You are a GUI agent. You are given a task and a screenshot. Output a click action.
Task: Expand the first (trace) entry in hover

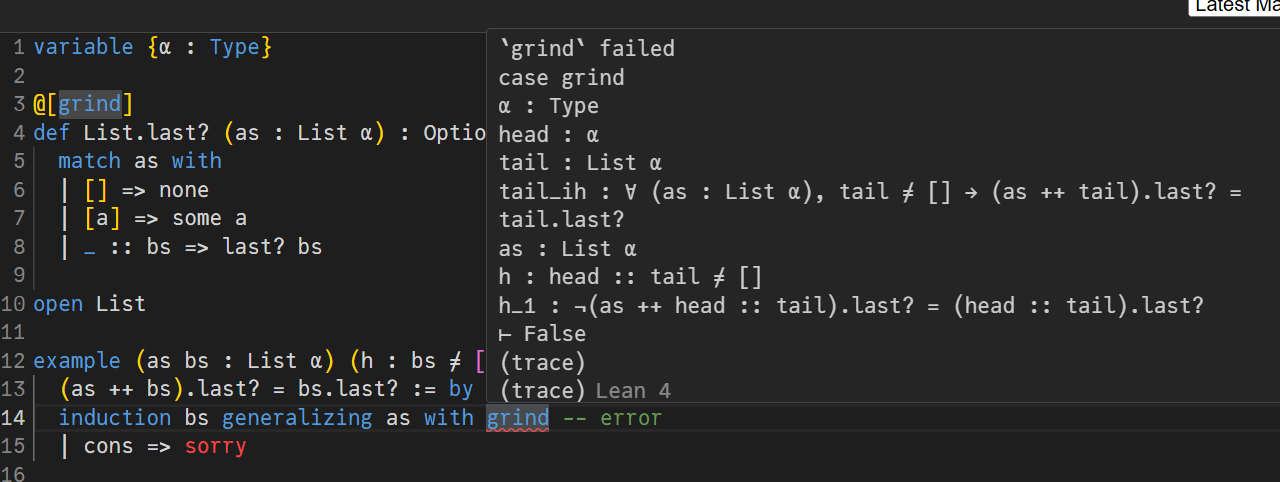tap(541, 362)
